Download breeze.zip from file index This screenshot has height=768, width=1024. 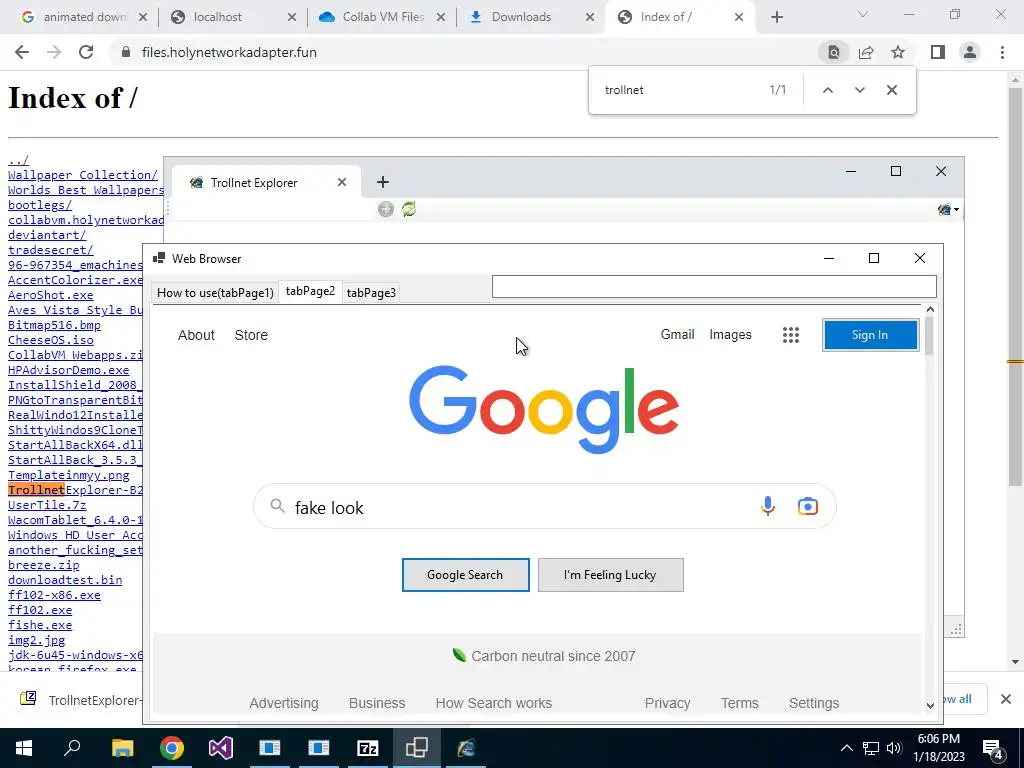pos(44,565)
